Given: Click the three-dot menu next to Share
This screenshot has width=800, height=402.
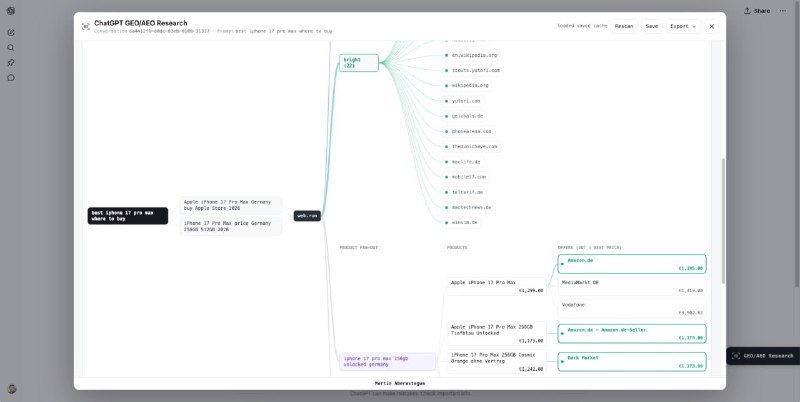Looking at the screenshot, I should [x=782, y=11].
